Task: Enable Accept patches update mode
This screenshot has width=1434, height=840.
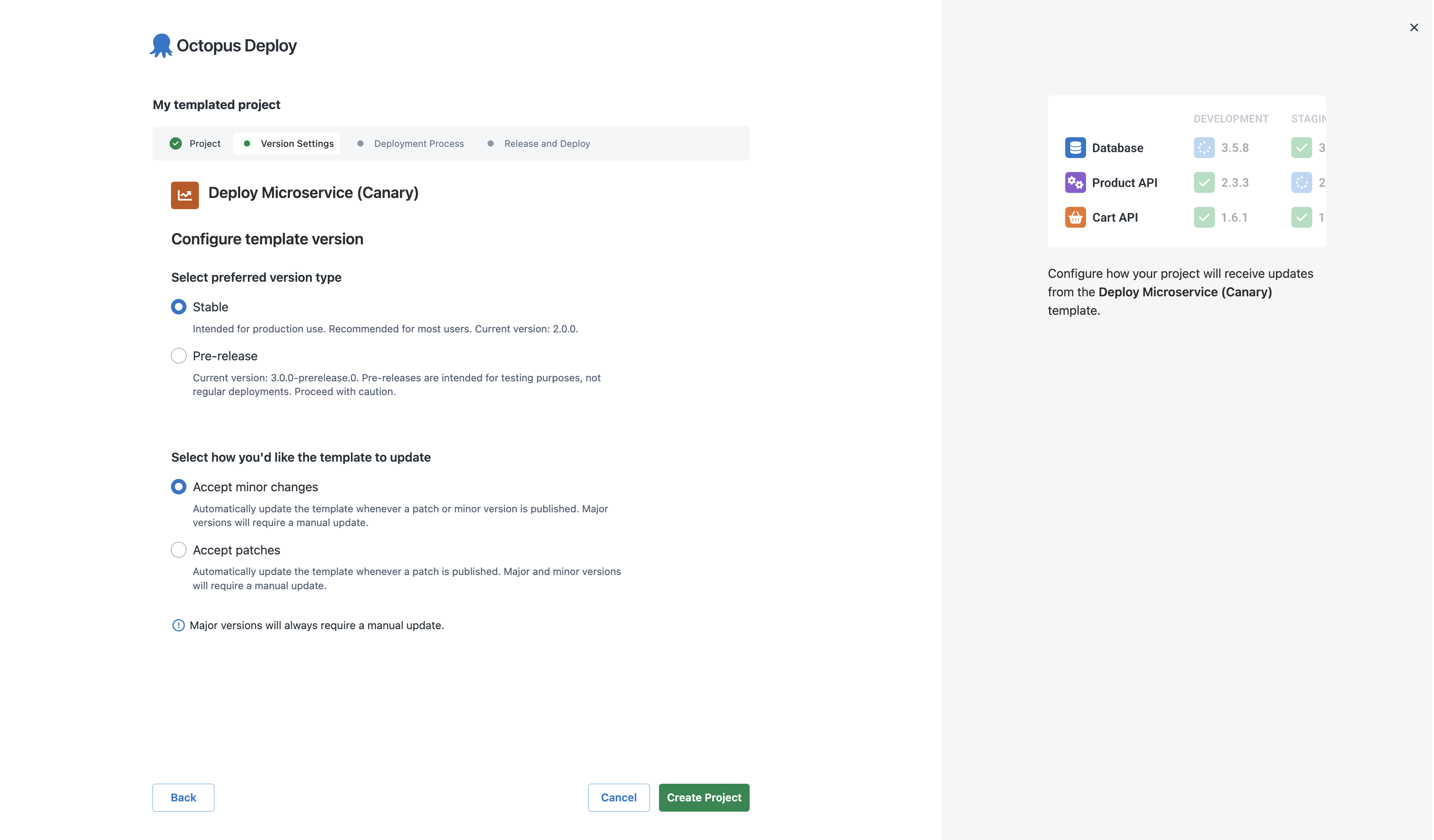Action: coord(178,549)
